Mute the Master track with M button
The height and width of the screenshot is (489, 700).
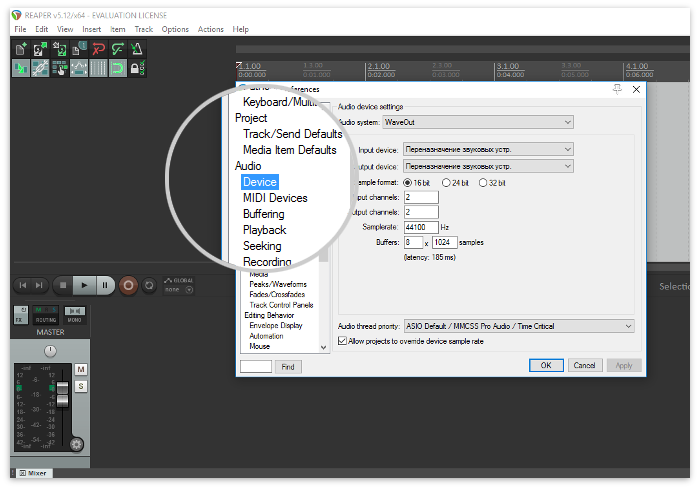[81, 369]
